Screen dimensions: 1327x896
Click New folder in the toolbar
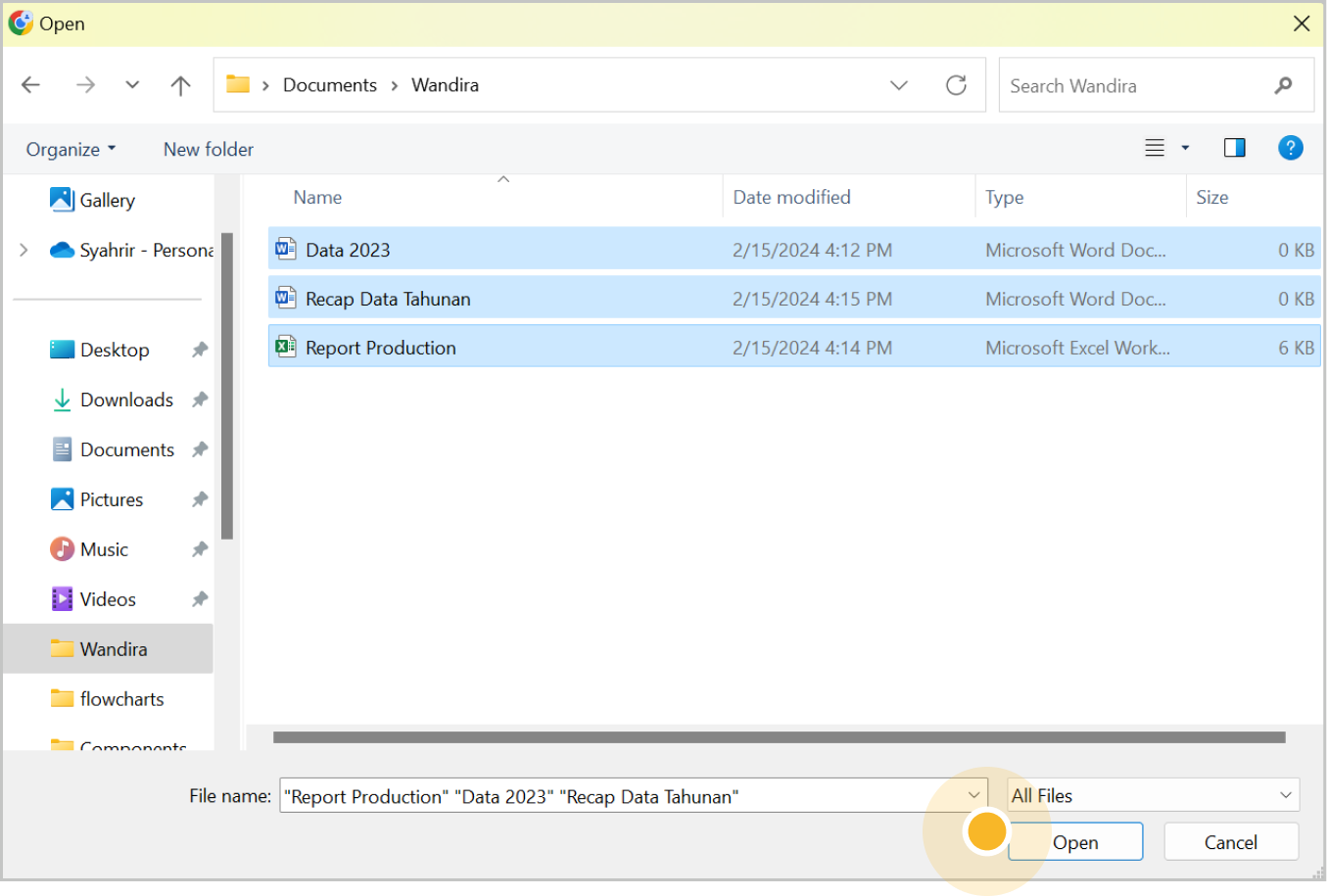click(208, 149)
